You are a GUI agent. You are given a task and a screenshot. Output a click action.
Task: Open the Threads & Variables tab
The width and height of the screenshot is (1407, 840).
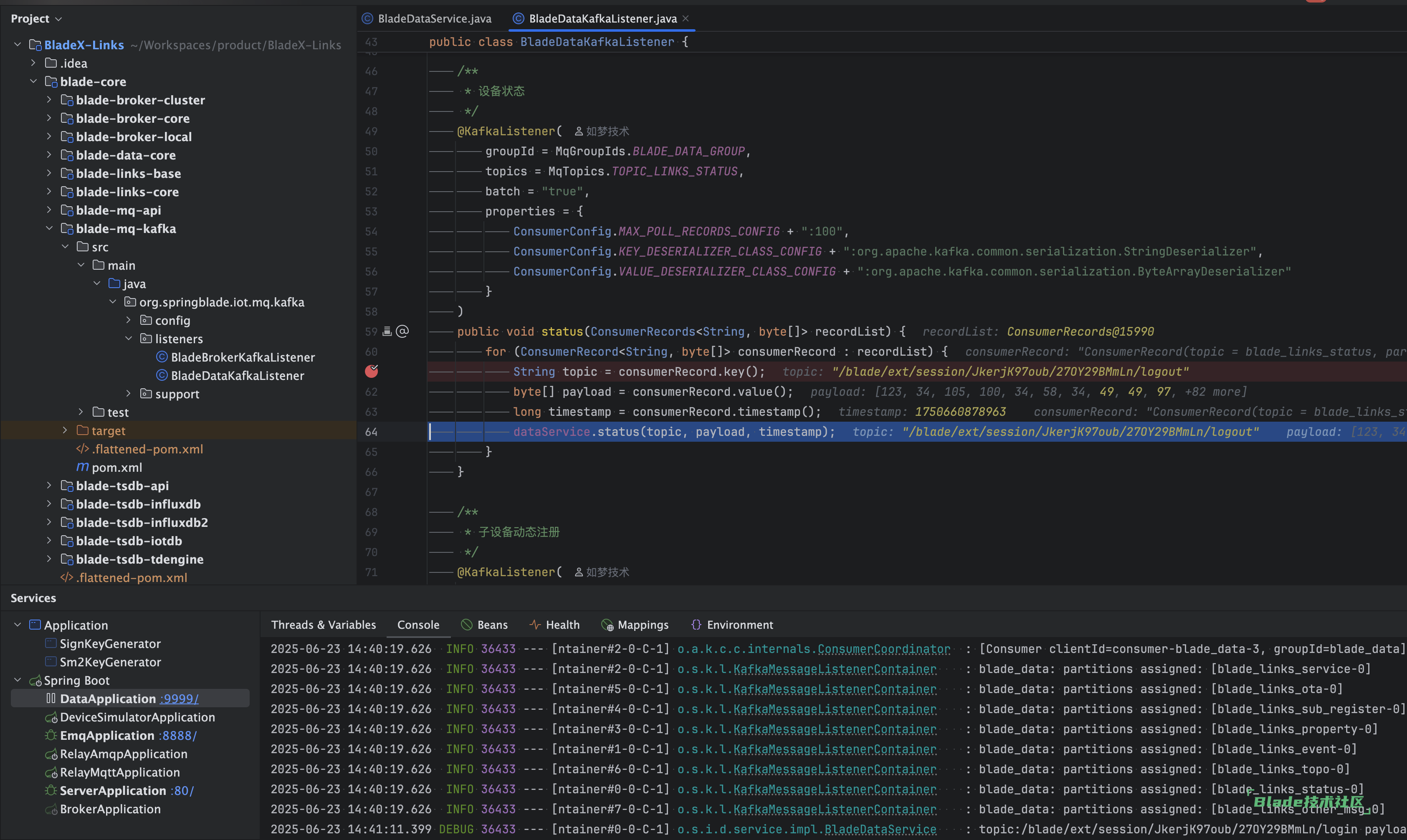323,624
